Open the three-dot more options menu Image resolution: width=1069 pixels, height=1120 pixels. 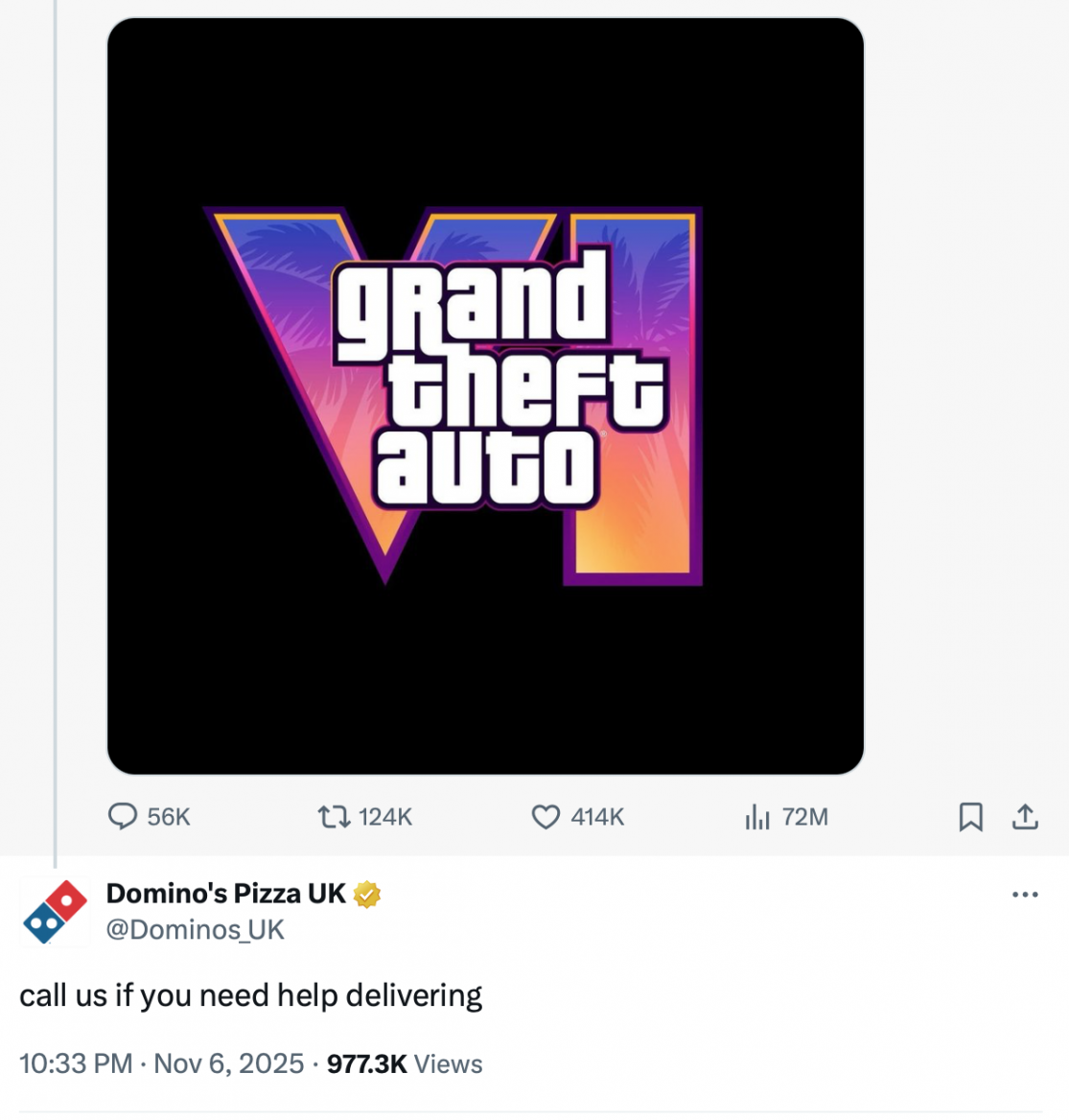tap(1026, 893)
